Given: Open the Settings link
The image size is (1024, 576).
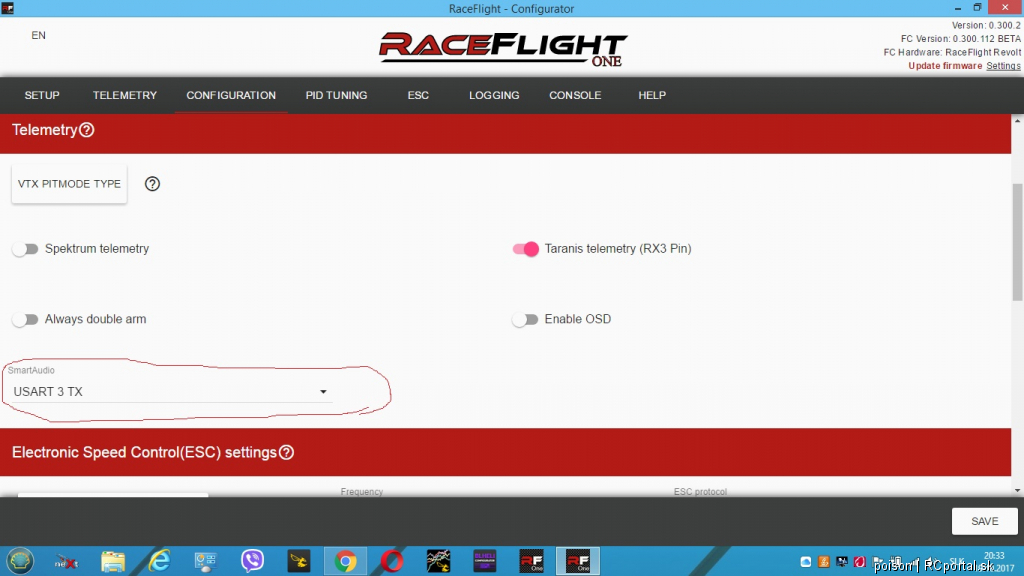Looking at the screenshot, I should click(x=1003, y=66).
